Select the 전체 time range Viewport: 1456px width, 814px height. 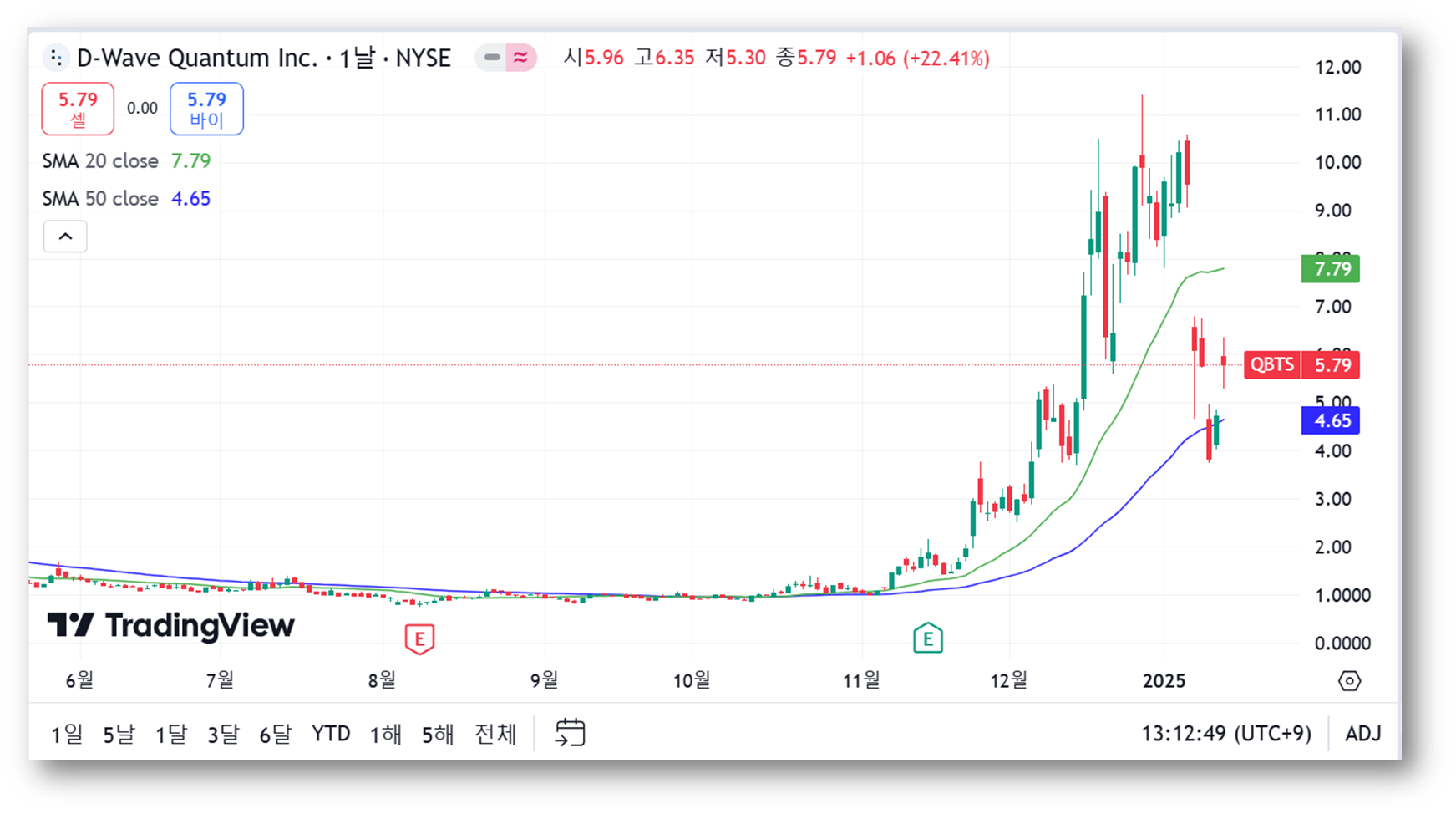pyautogui.click(x=496, y=735)
